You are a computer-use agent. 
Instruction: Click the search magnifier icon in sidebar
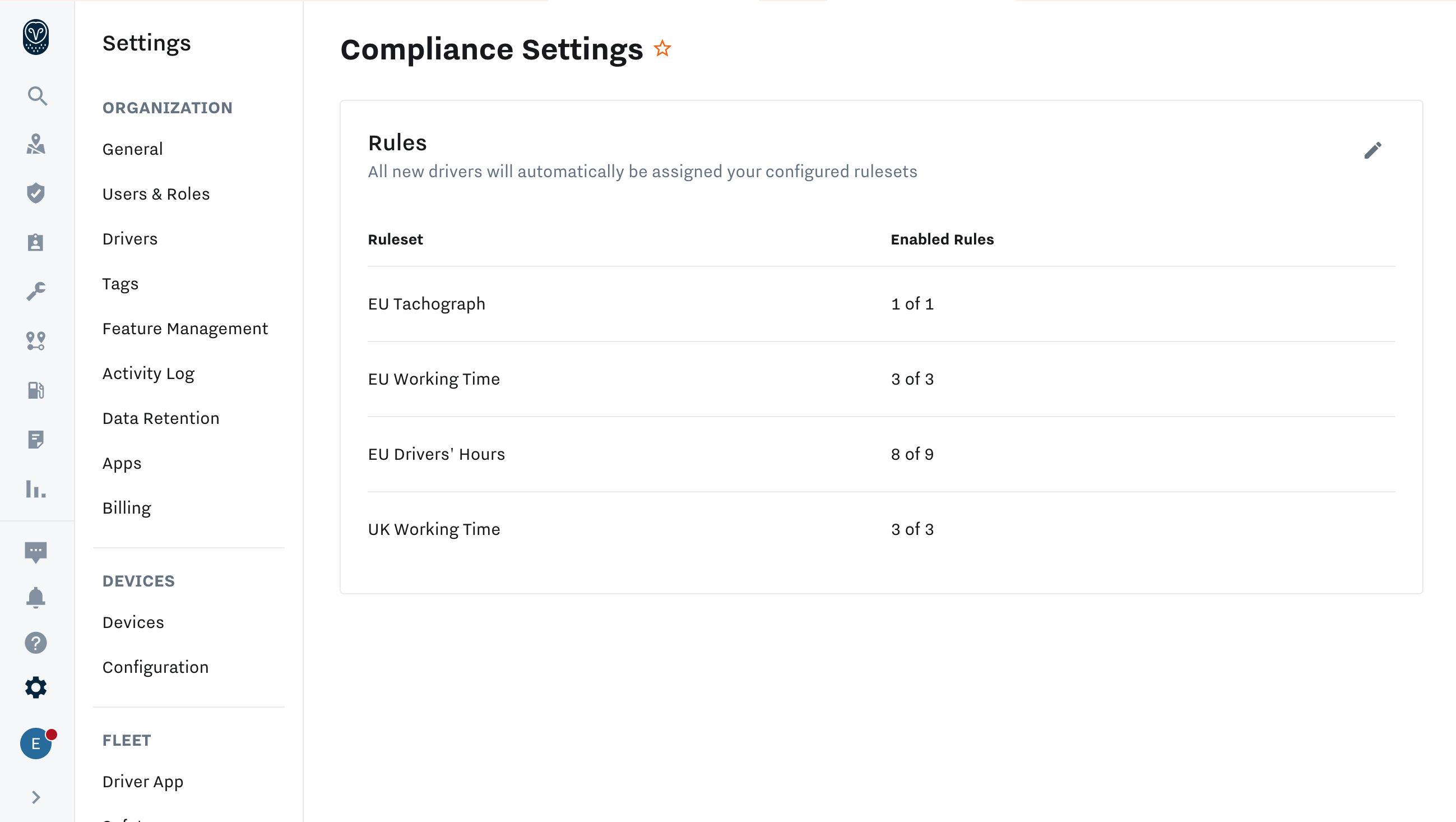pyautogui.click(x=37, y=96)
